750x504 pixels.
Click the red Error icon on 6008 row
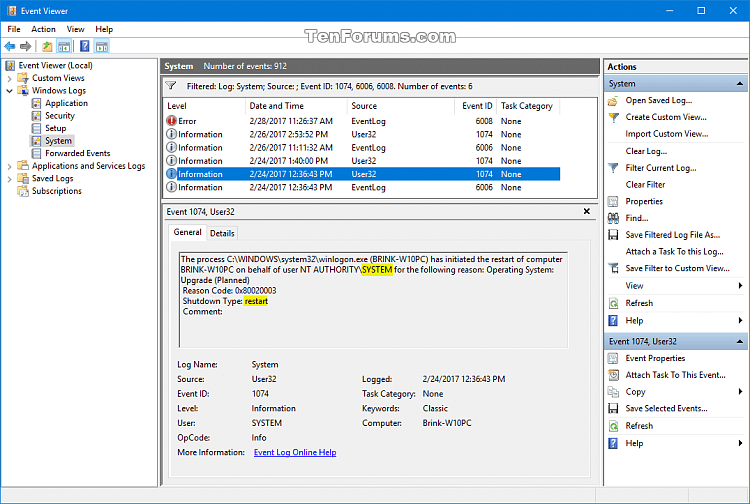click(171, 121)
